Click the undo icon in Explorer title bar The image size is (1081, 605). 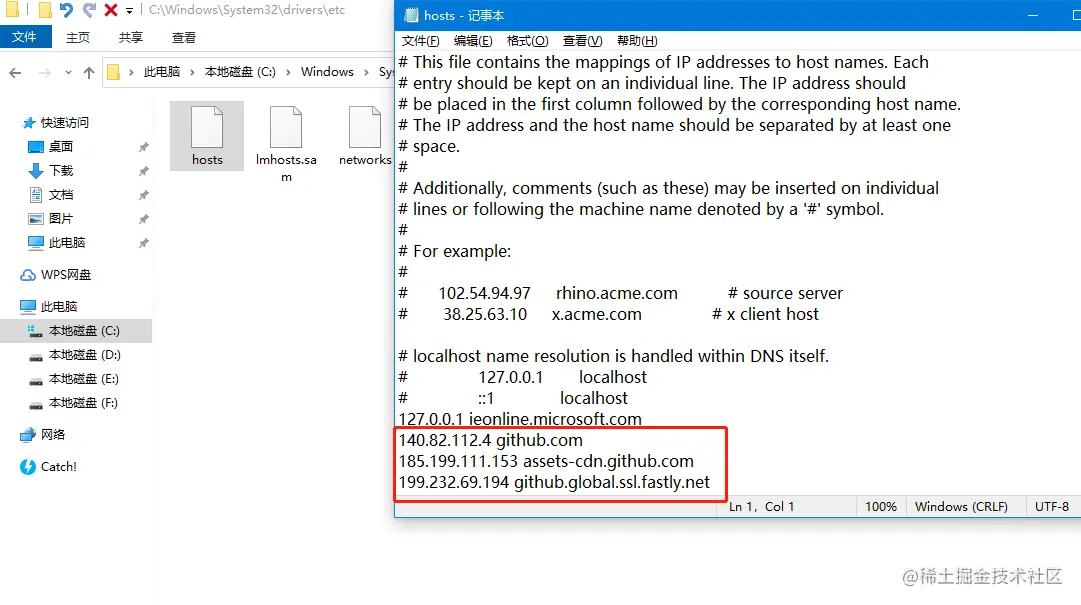point(66,10)
